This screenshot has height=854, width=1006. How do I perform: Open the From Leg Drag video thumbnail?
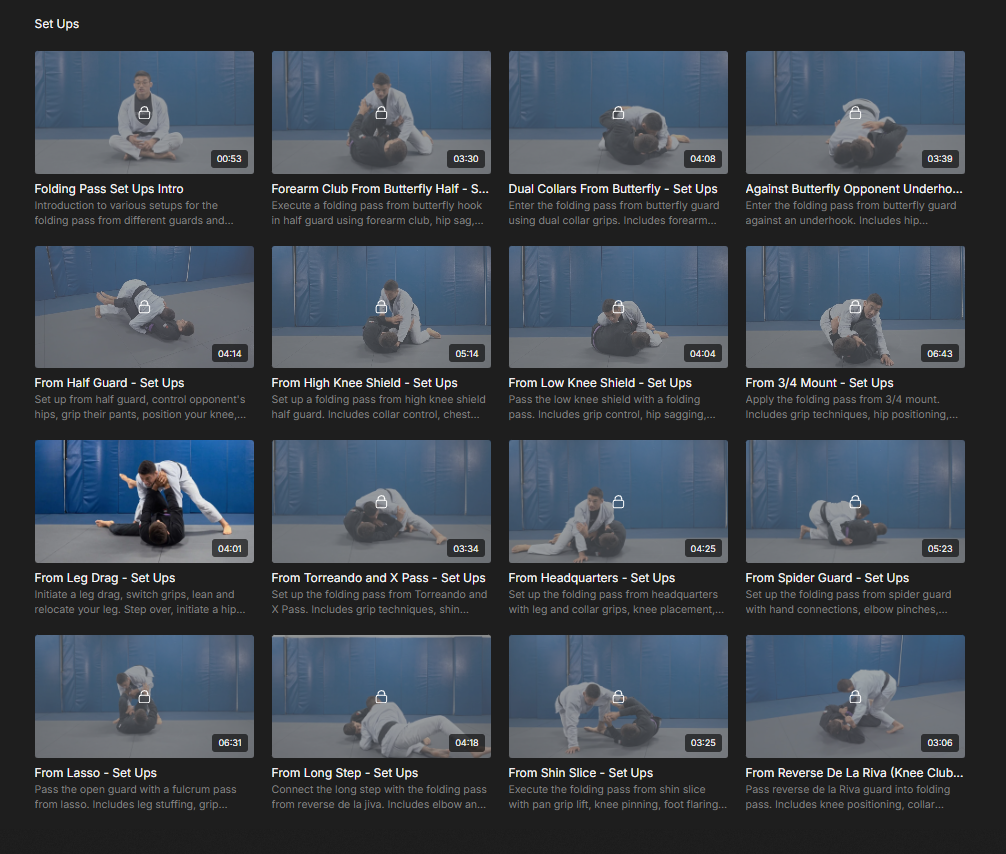[144, 502]
